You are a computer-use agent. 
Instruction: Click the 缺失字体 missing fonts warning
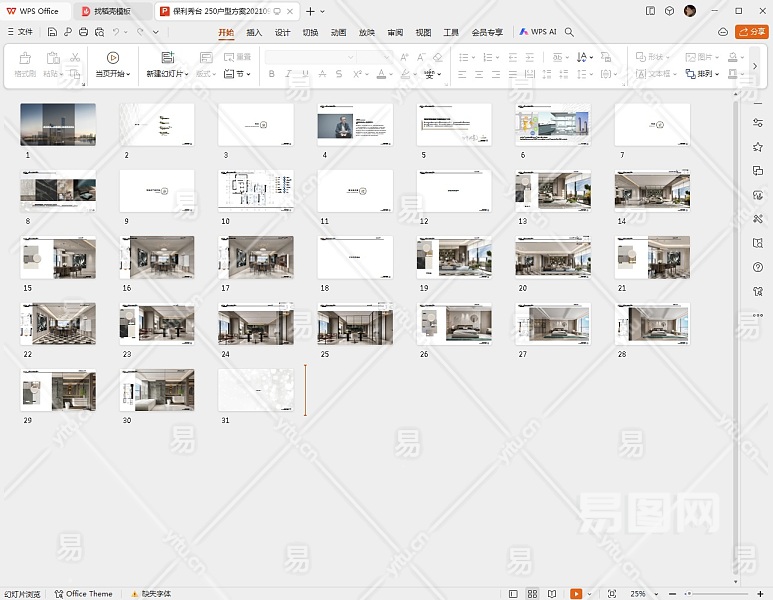pos(150,594)
